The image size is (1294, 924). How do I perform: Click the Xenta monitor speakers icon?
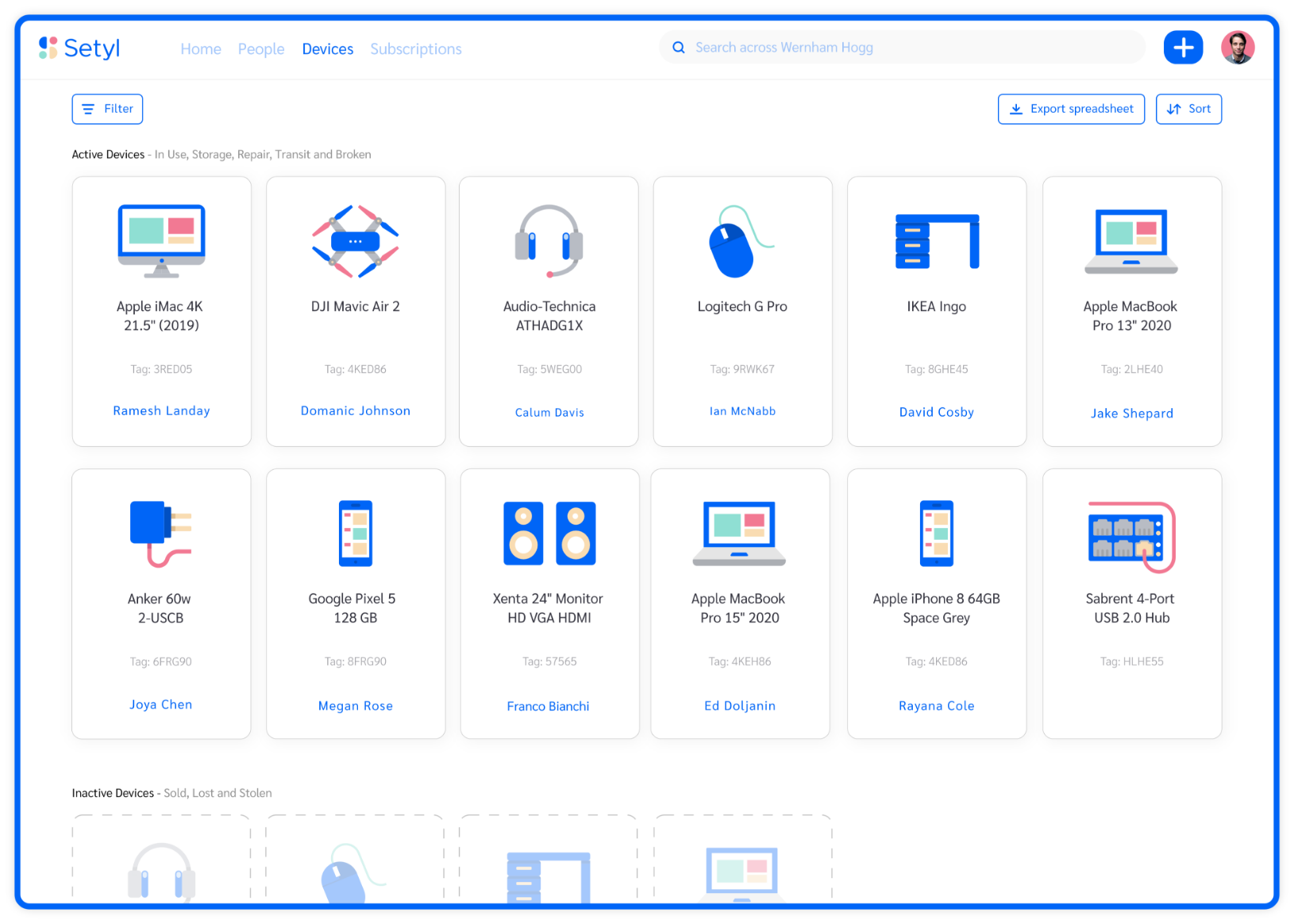pyautogui.click(x=549, y=533)
